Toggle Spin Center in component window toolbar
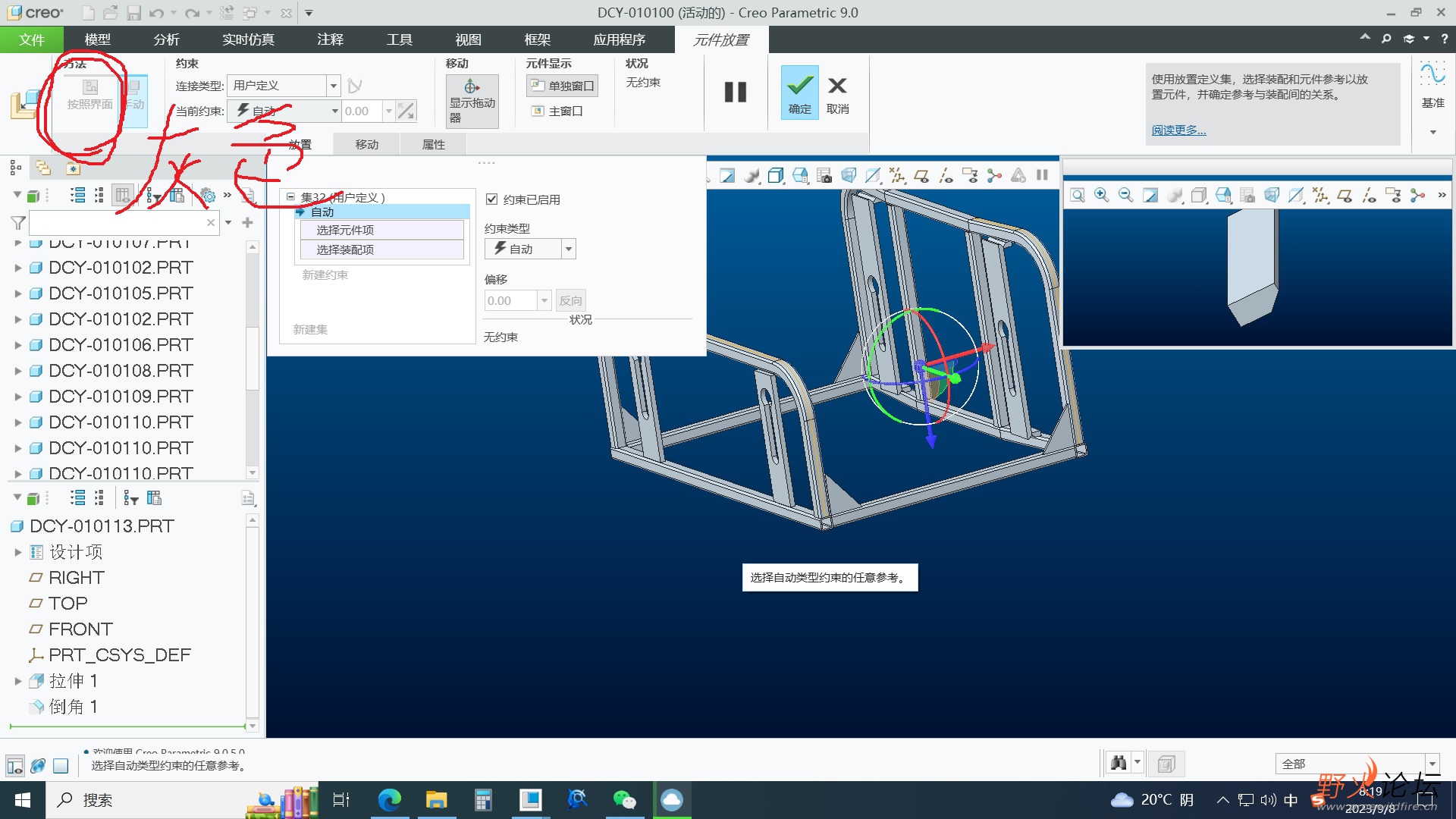This screenshot has width=1456, height=819. pos(1417,196)
